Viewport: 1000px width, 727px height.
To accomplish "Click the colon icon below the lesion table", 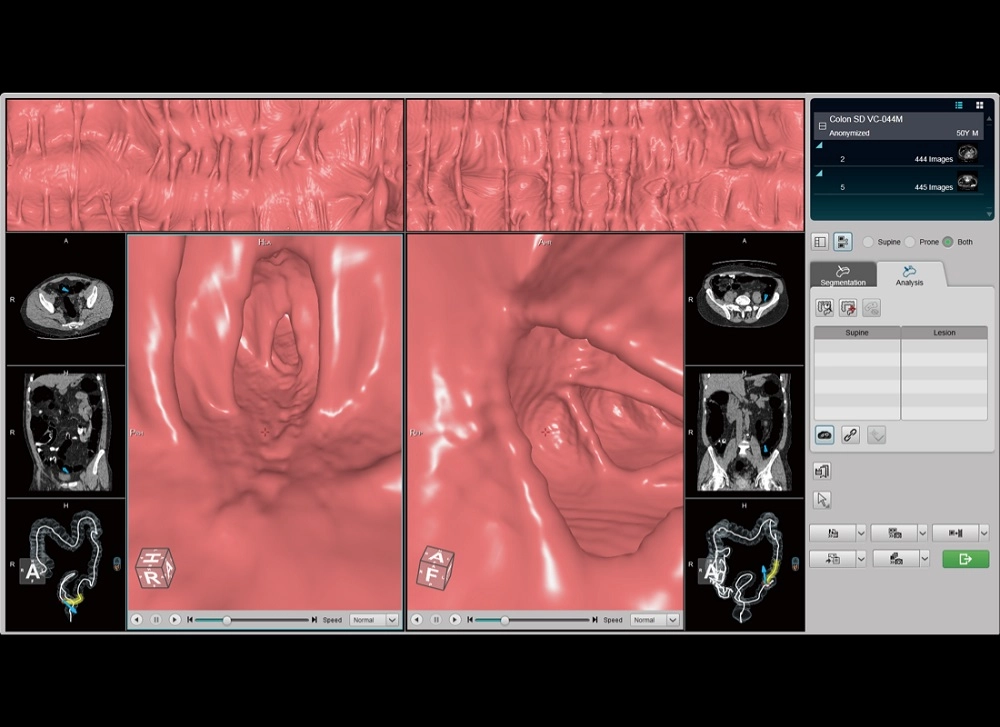I will (x=825, y=435).
